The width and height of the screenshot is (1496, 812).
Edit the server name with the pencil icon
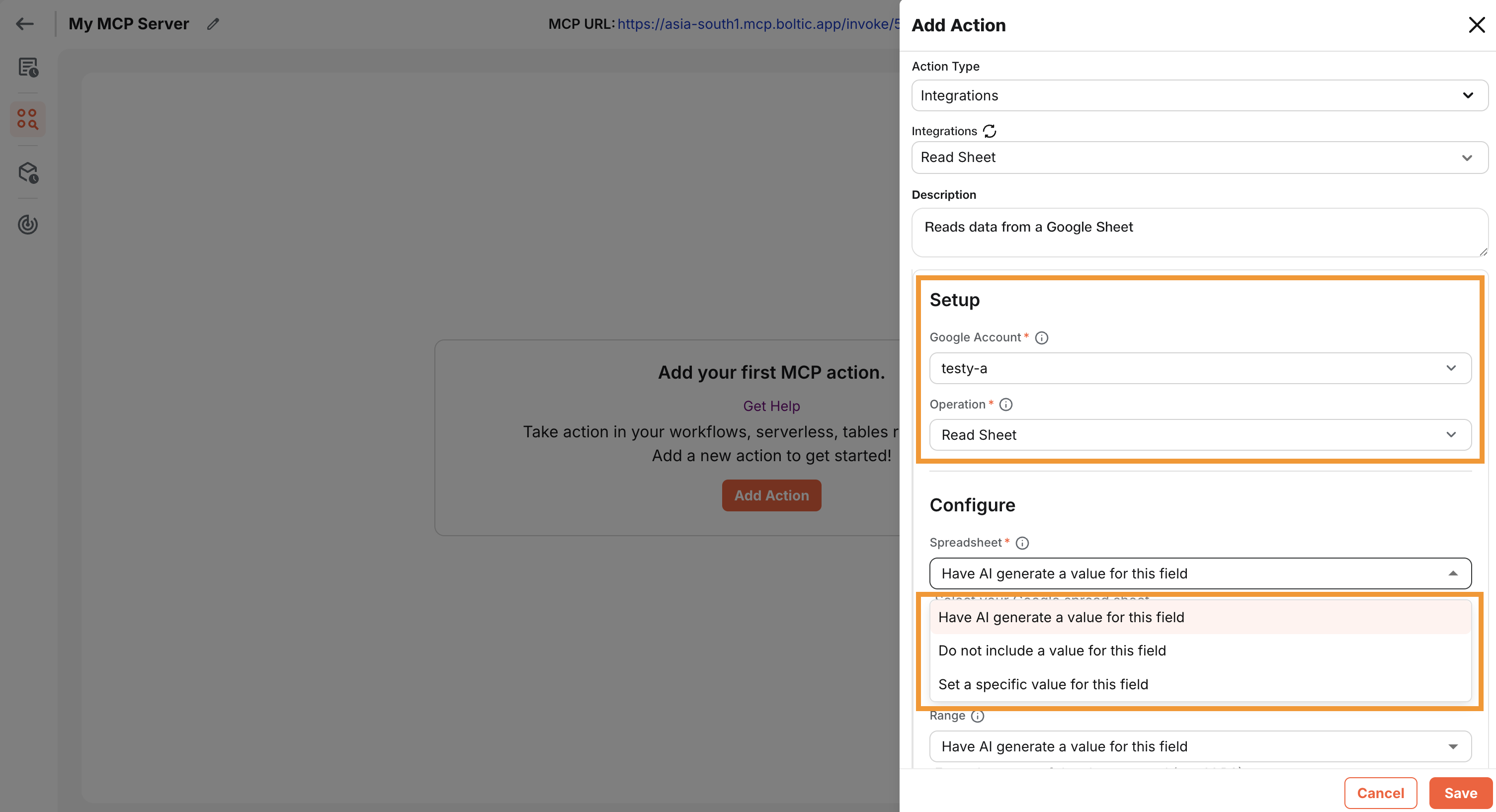(x=213, y=23)
